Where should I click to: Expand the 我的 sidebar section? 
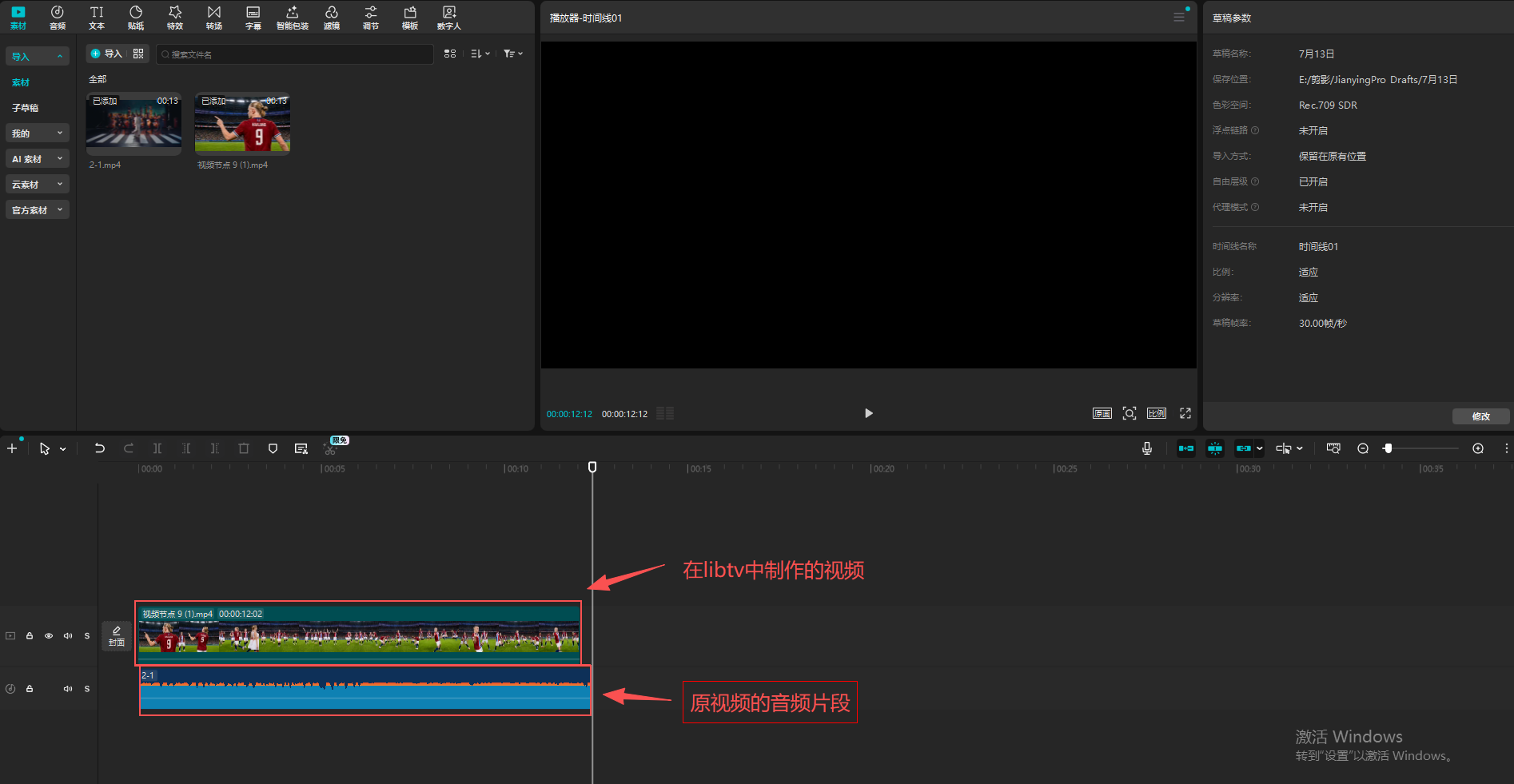pyautogui.click(x=38, y=133)
